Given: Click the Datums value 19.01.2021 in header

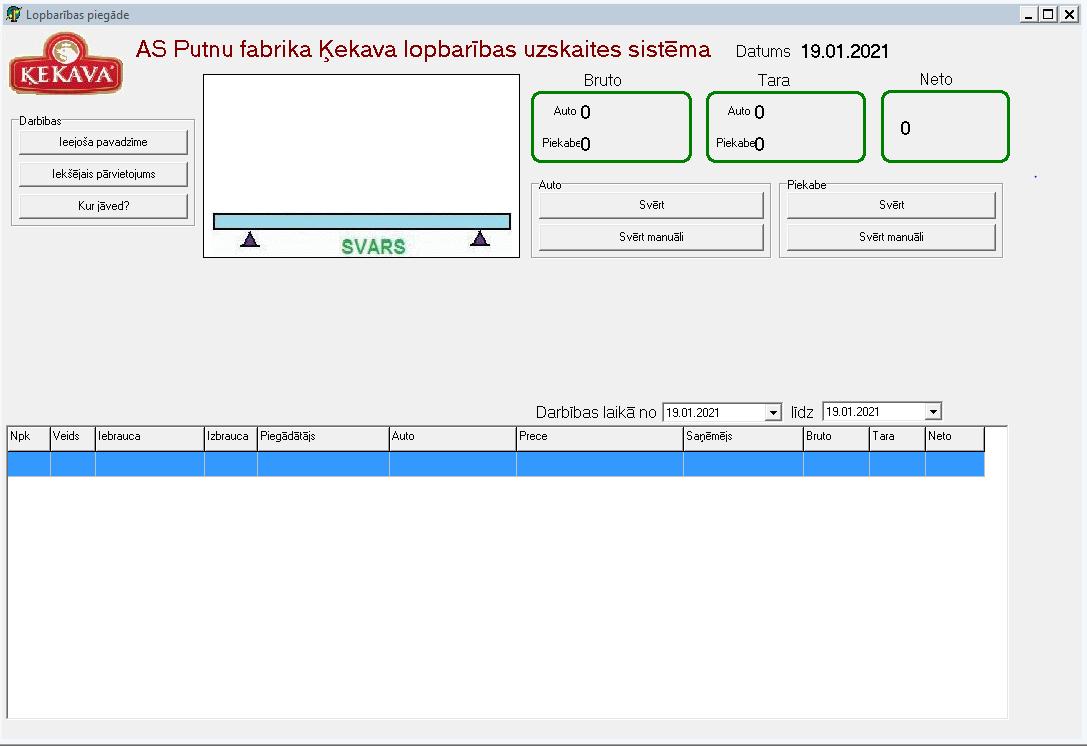Looking at the screenshot, I should pyautogui.click(x=844, y=51).
